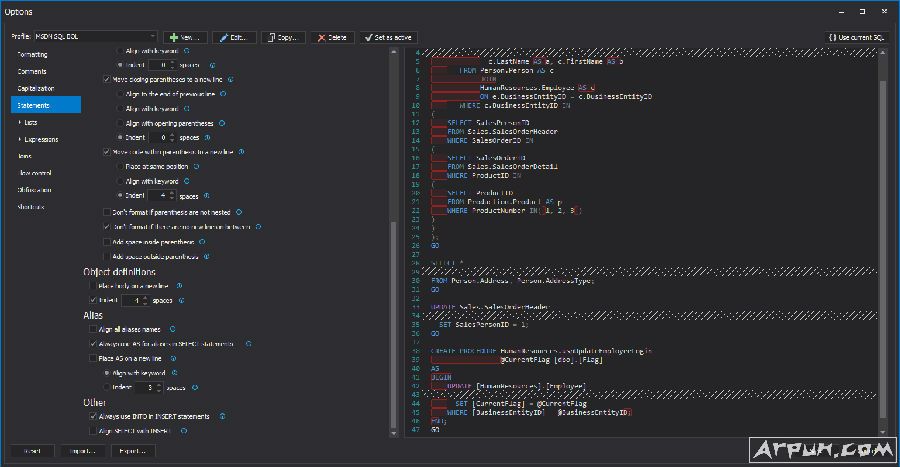900x467 pixels.
Task: Click the Reset button
Action: [33, 451]
